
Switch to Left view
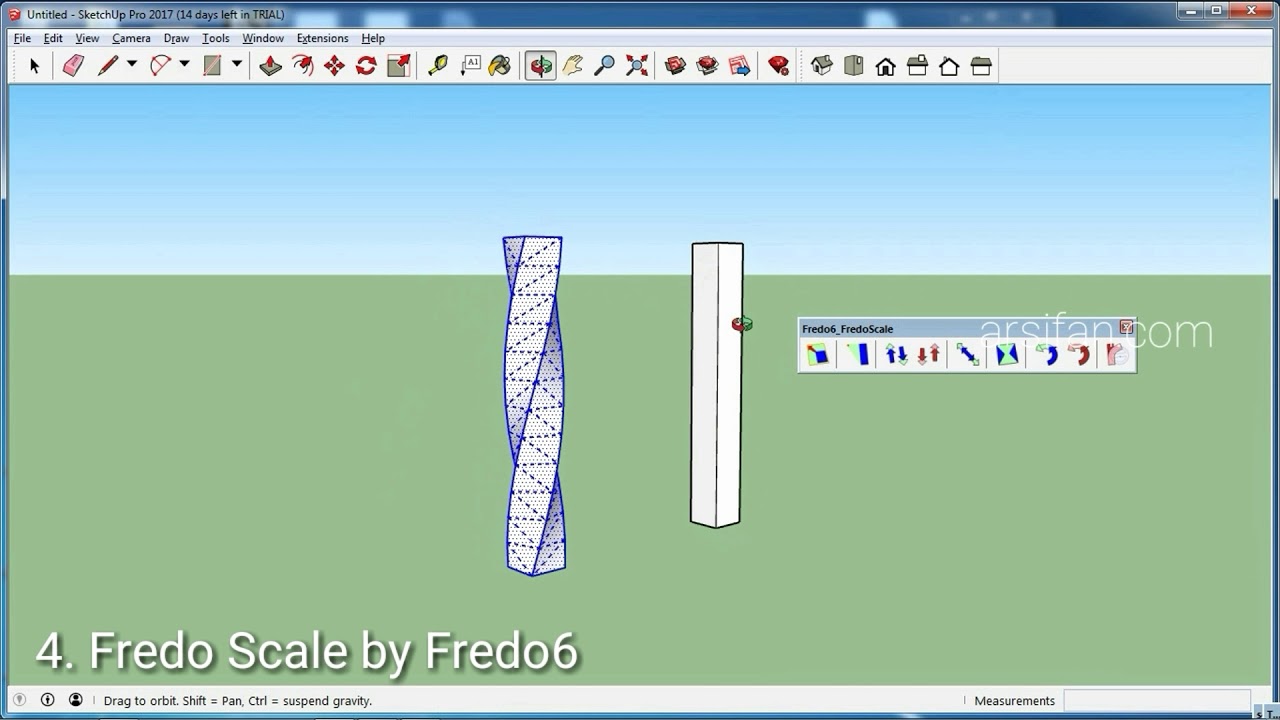click(x=981, y=66)
